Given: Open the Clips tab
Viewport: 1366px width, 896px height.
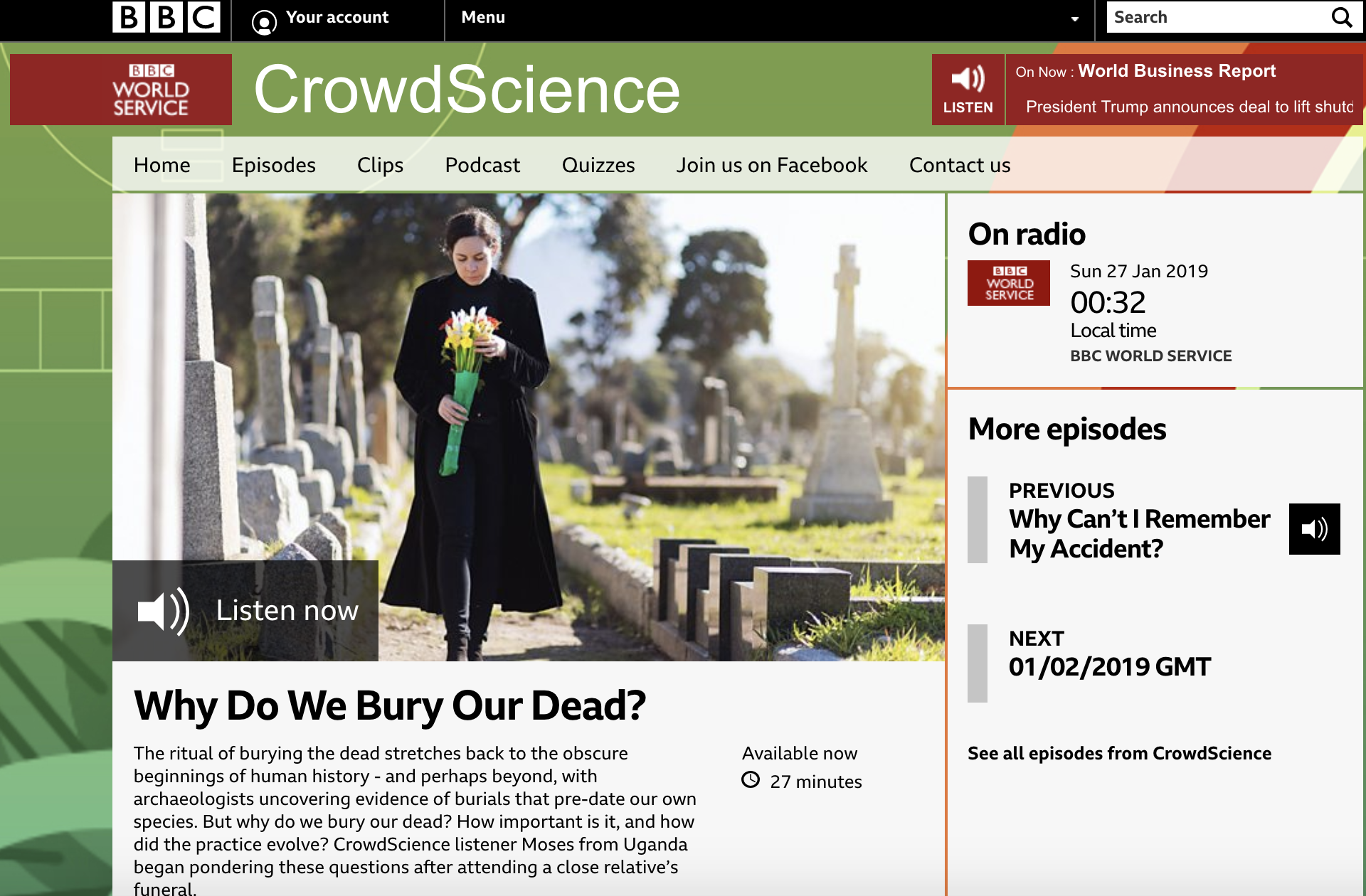Looking at the screenshot, I should click(380, 165).
